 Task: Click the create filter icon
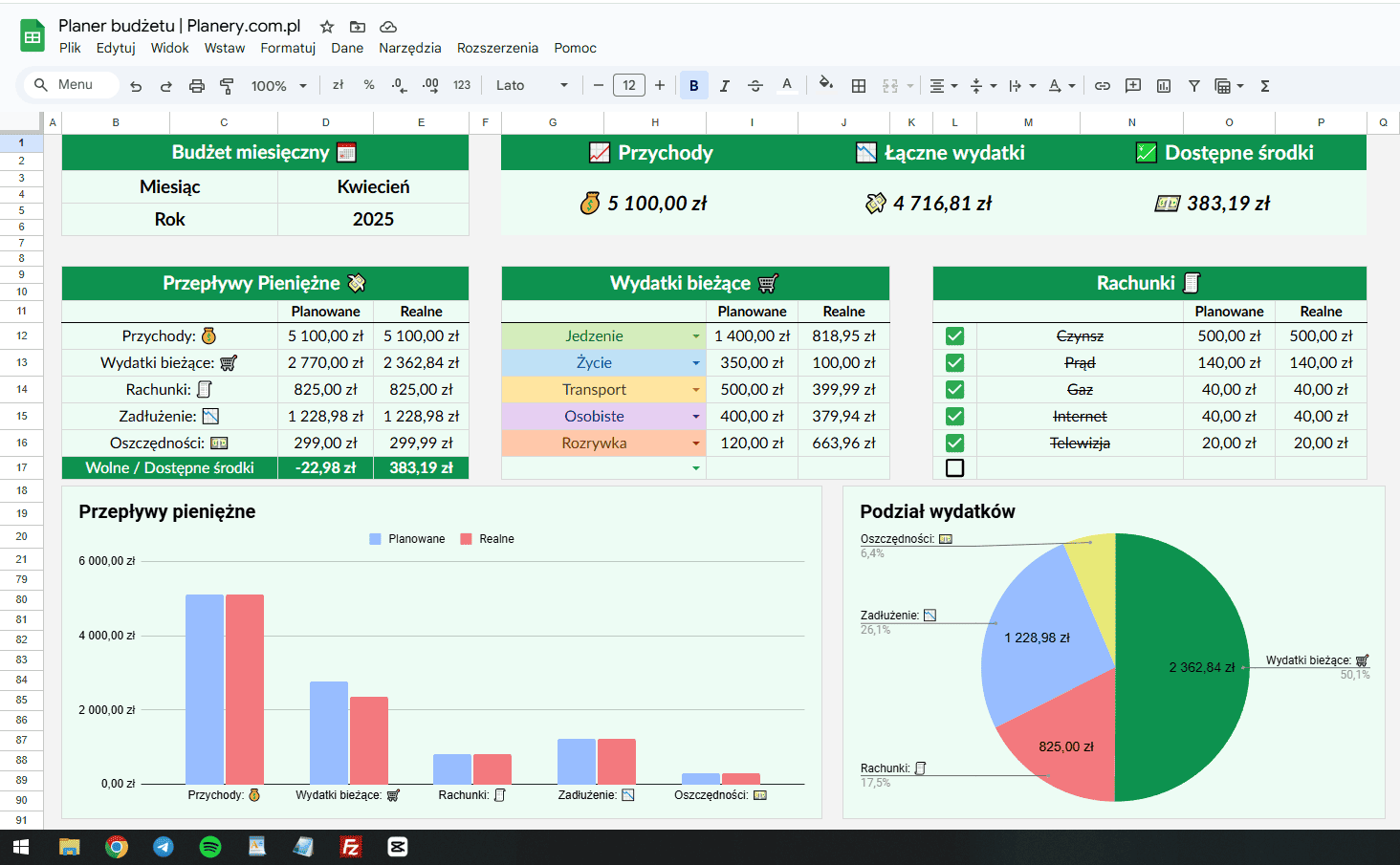click(x=1193, y=86)
